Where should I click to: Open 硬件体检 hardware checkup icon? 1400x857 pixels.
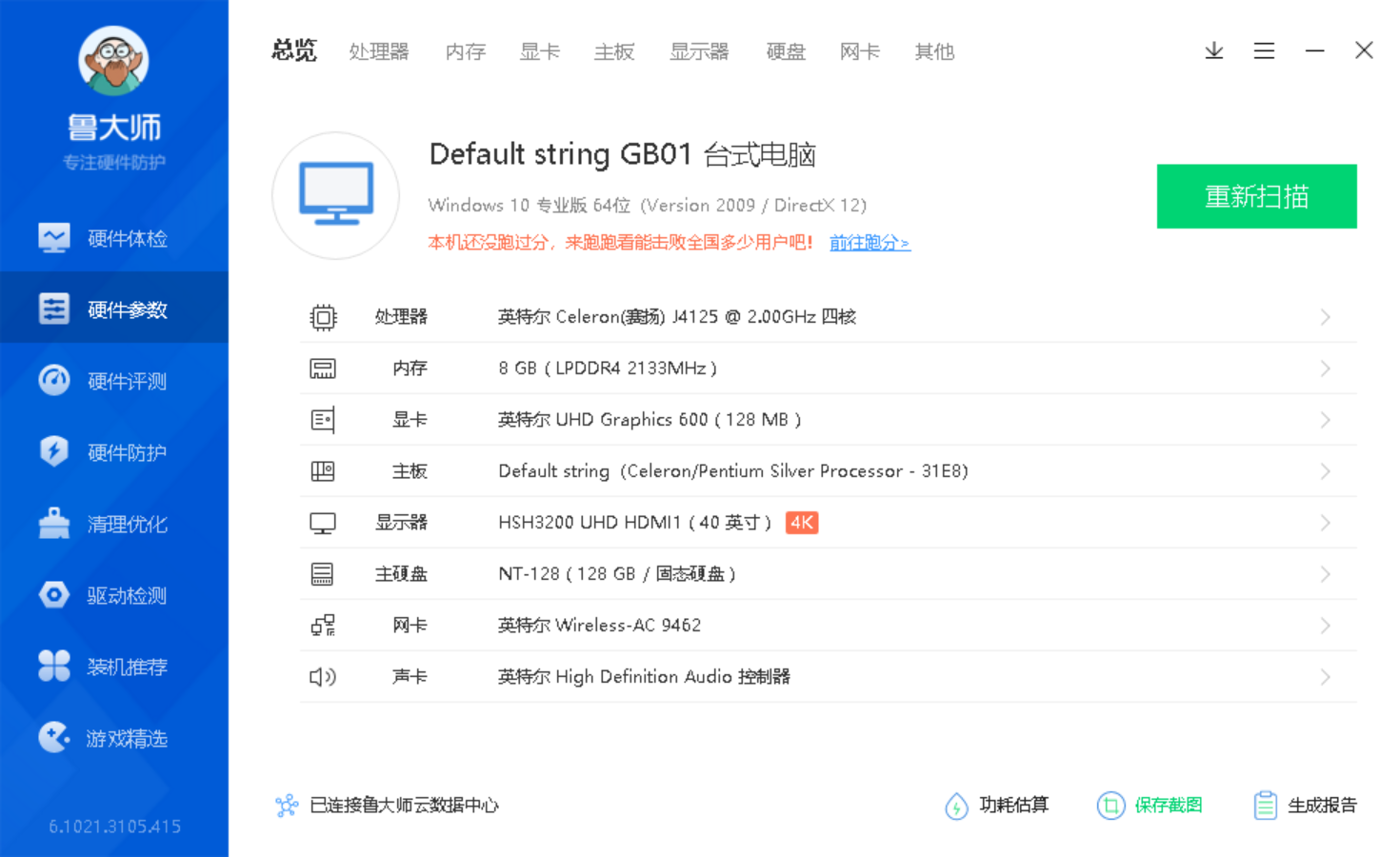[x=54, y=238]
